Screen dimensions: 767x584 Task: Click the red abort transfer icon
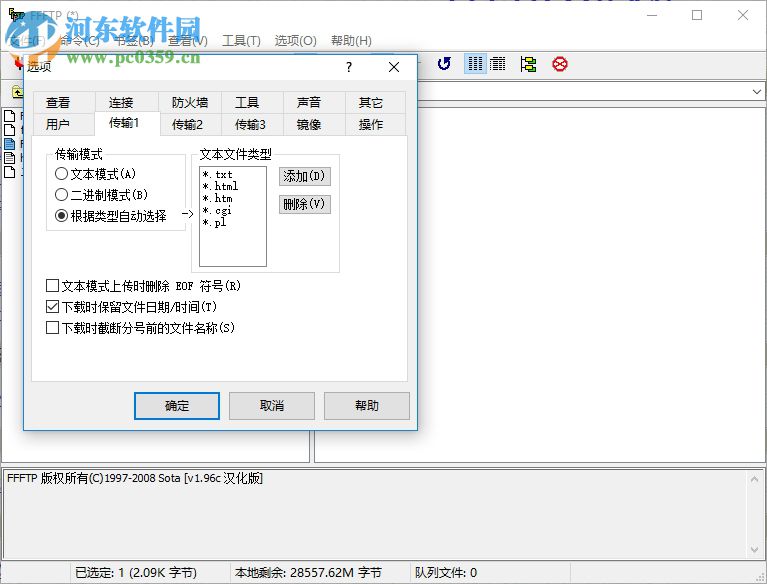coord(560,64)
